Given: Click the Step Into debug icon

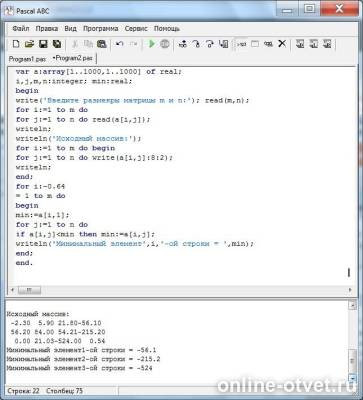Looking at the screenshot, I should click(183, 44).
